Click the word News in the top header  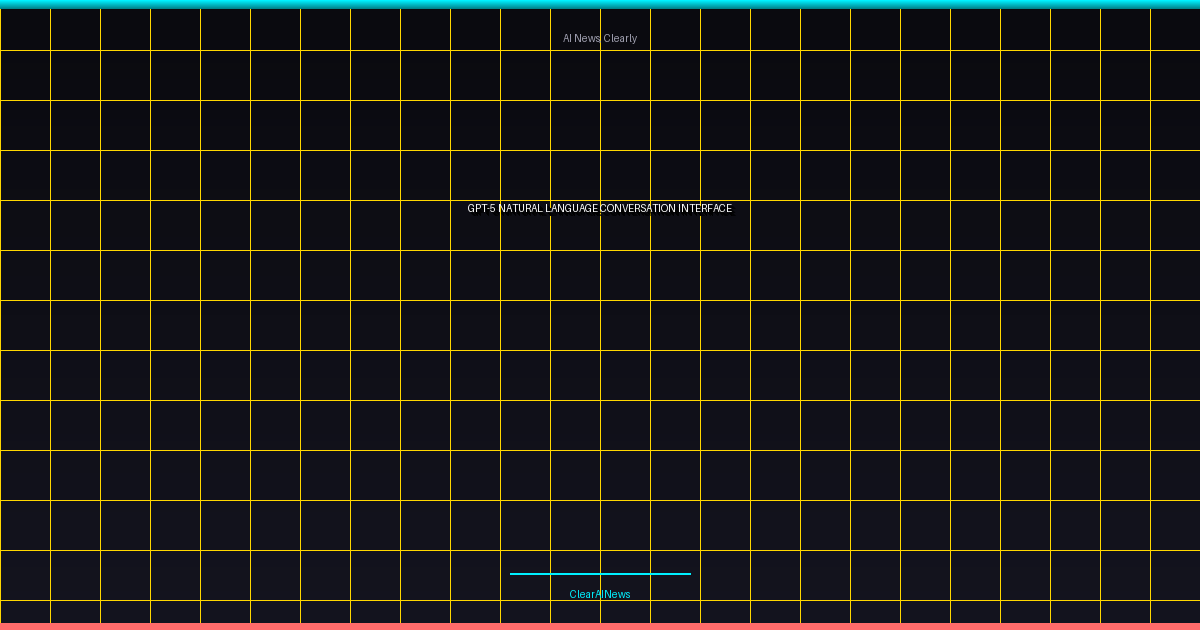(588, 38)
